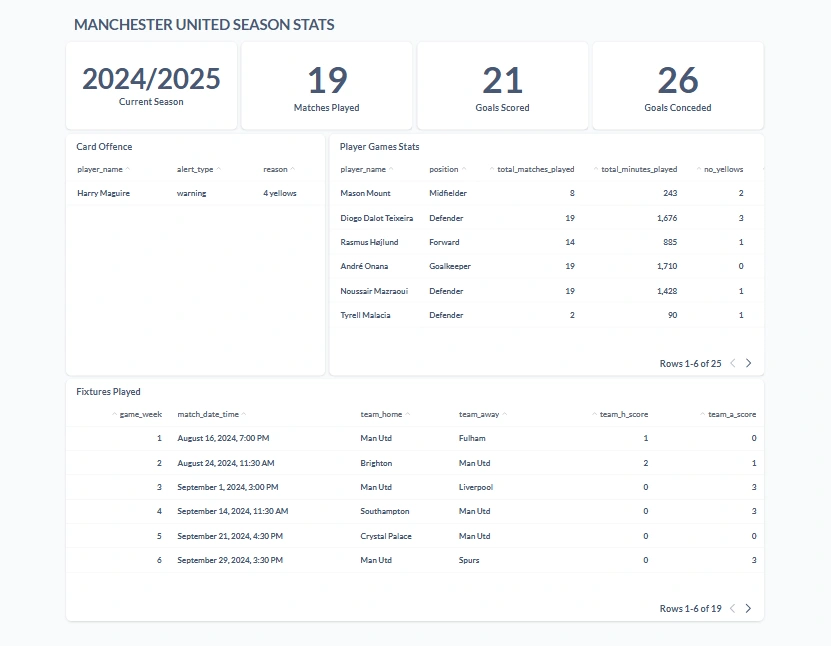Screen dimensions: 831x646
Task: Click the September 1, 2024, 3:00 PM fixture date
Action: (x=227, y=487)
